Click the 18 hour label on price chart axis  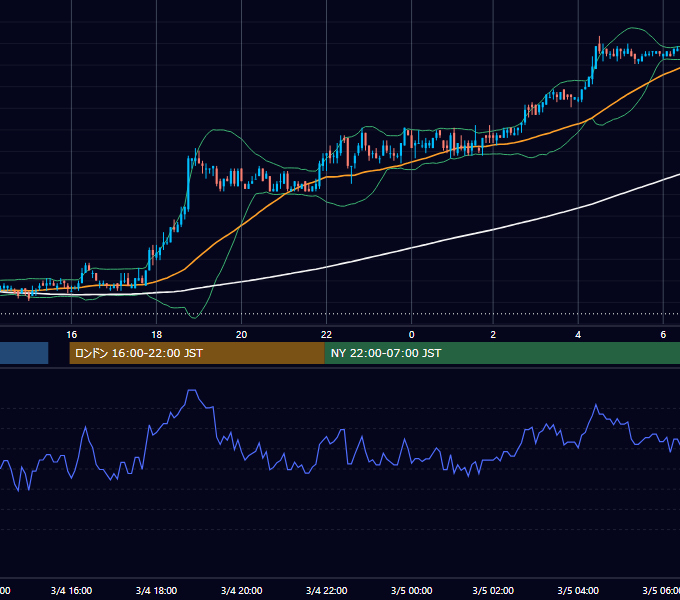pyautogui.click(x=157, y=335)
